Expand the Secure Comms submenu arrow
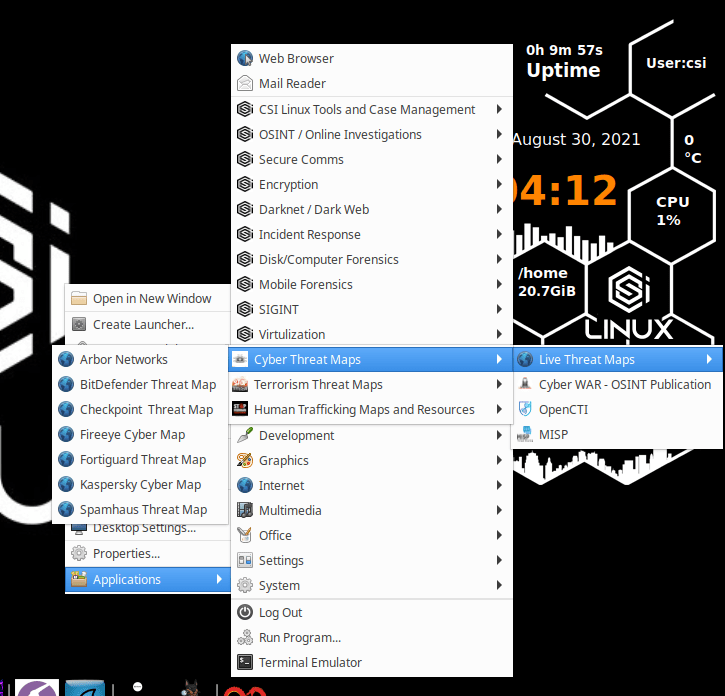This screenshot has height=696, width=725. coord(499,159)
